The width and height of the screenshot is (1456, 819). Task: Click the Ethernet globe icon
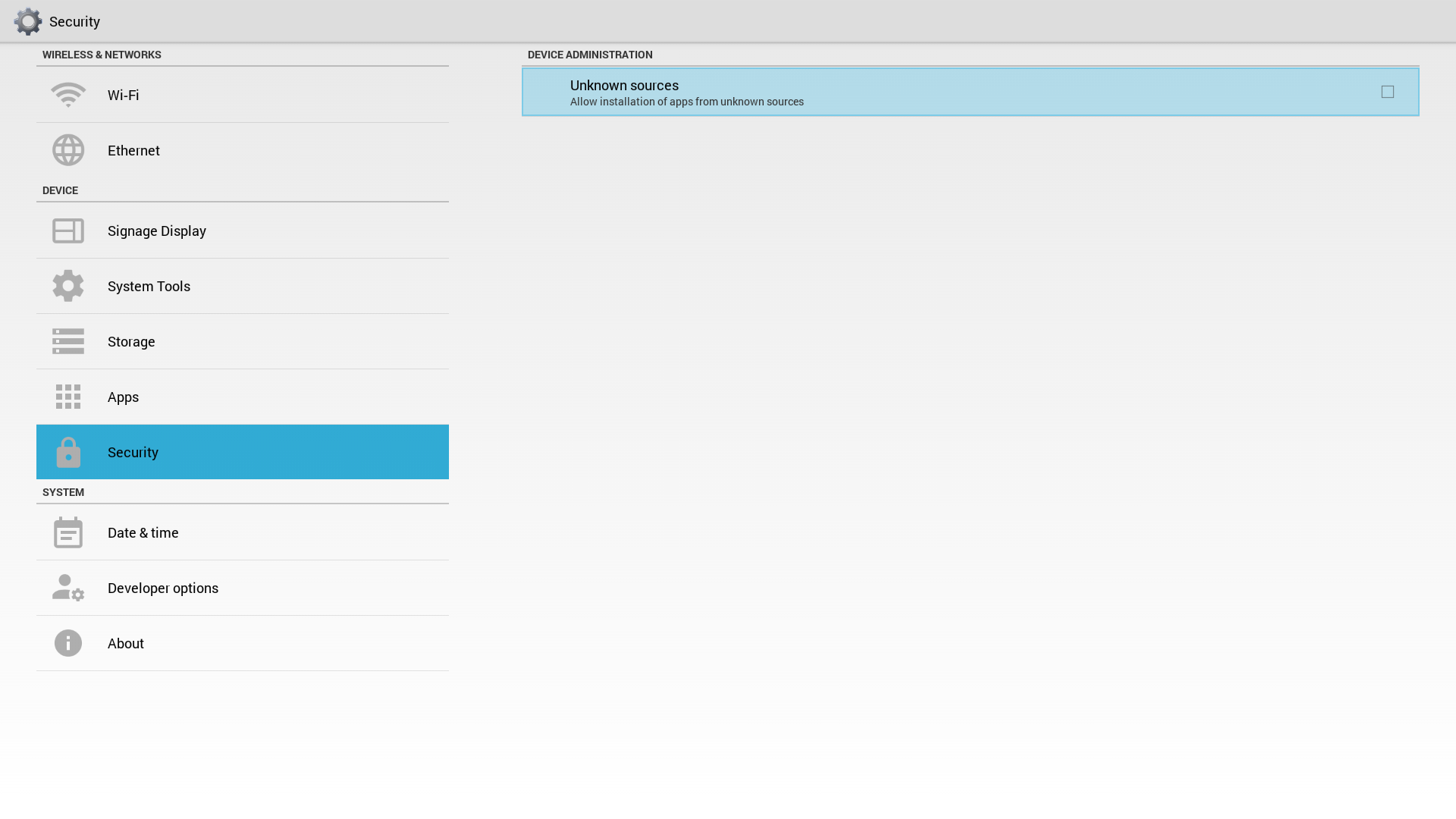[68, 150]
